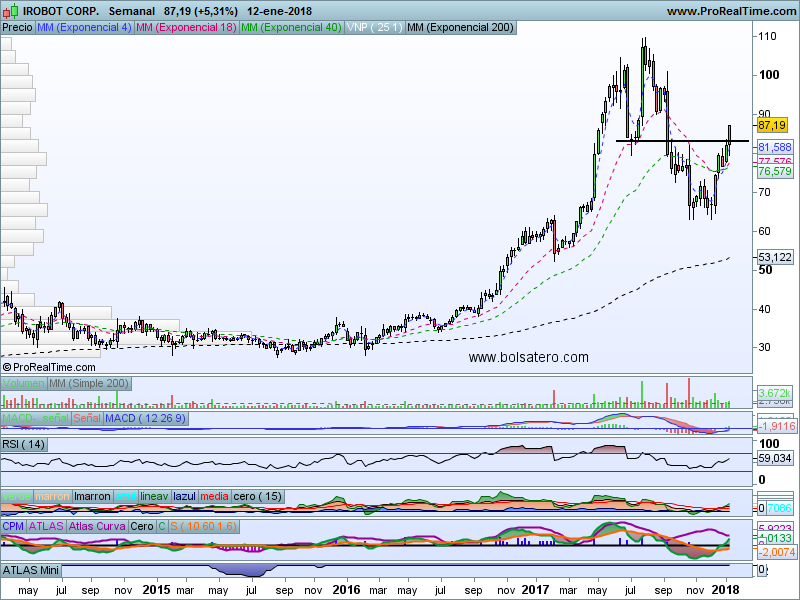Click the lineav indicator label

point(154,496)
